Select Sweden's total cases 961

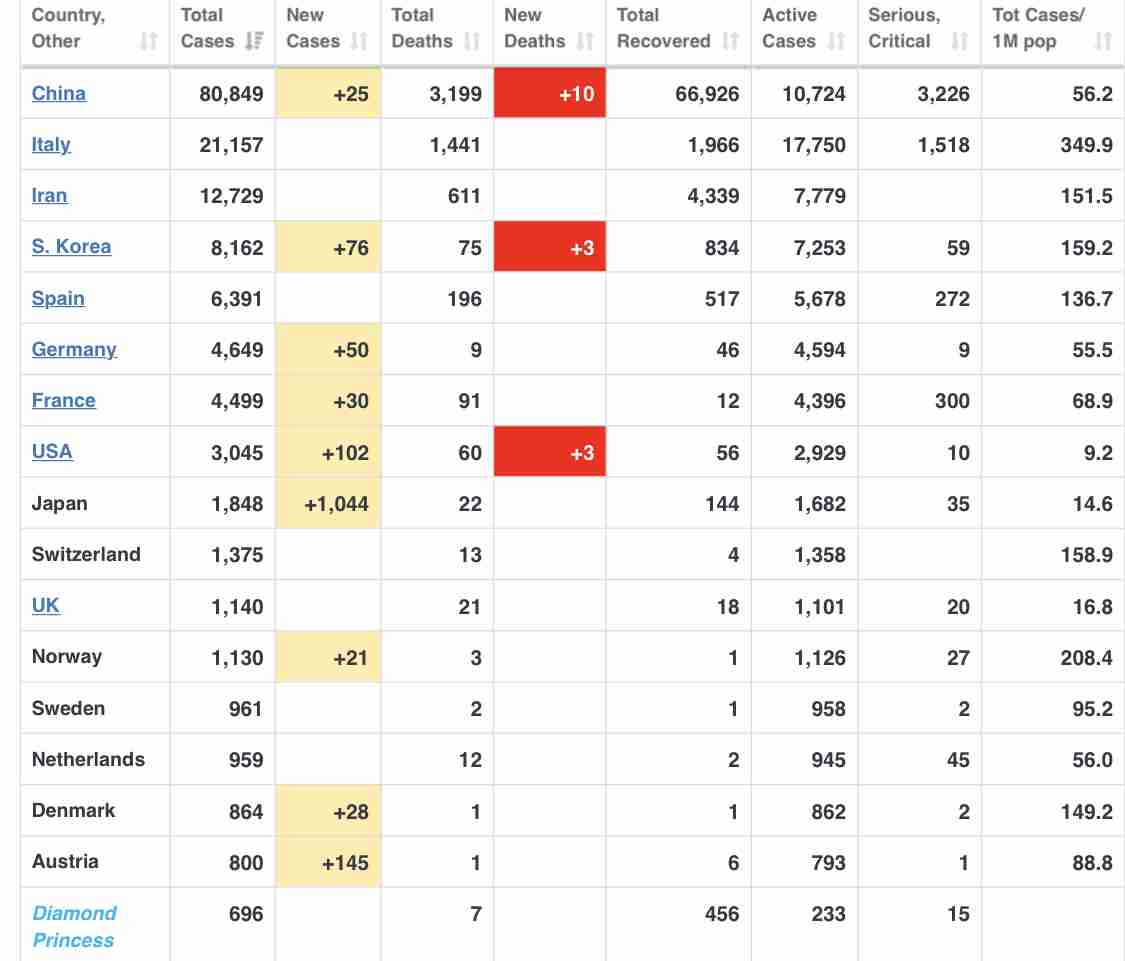click(245, 709)
